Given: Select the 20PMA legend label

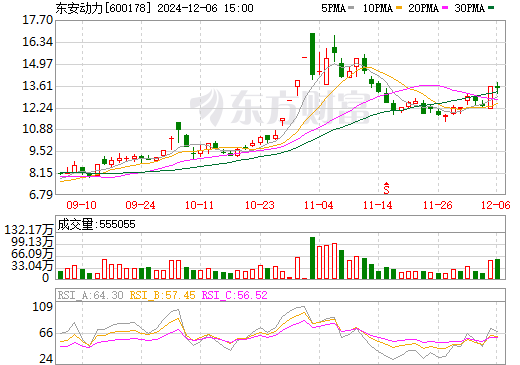Looking at the screenshot, I should click(423, 8).
